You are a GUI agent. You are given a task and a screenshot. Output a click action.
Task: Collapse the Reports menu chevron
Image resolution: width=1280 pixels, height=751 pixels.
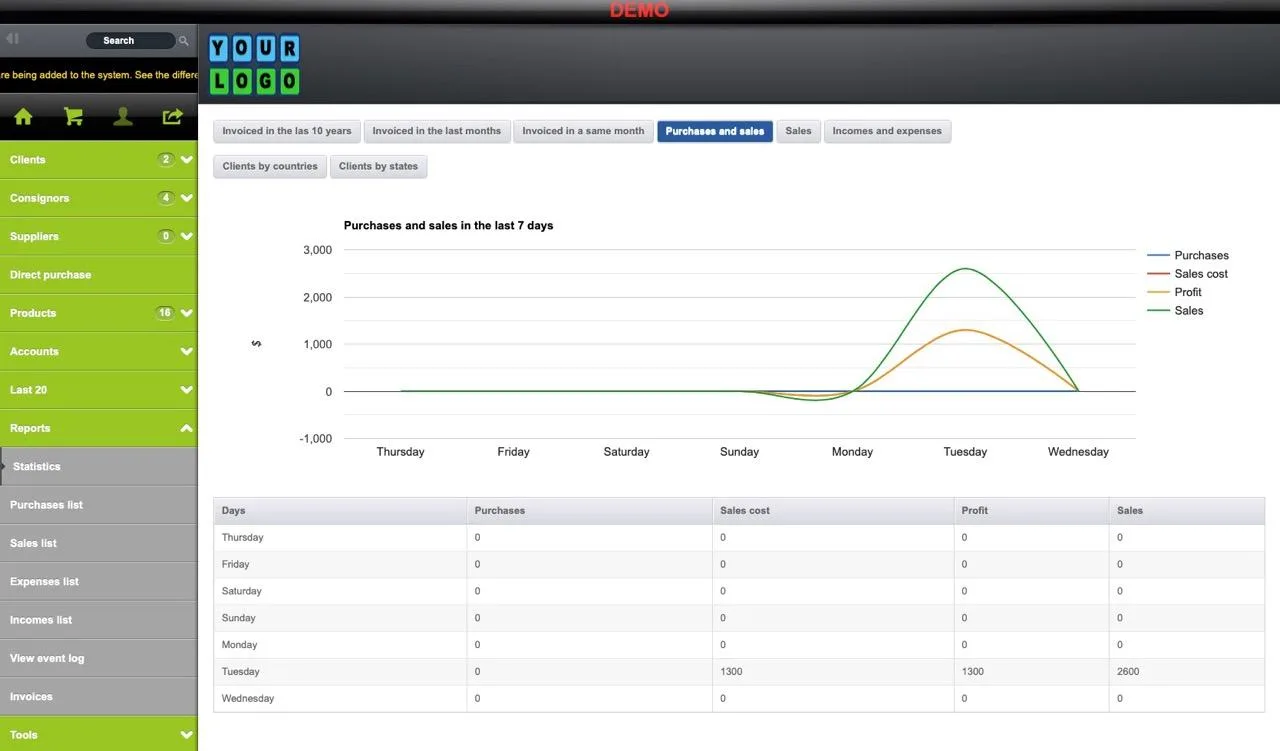186,428
